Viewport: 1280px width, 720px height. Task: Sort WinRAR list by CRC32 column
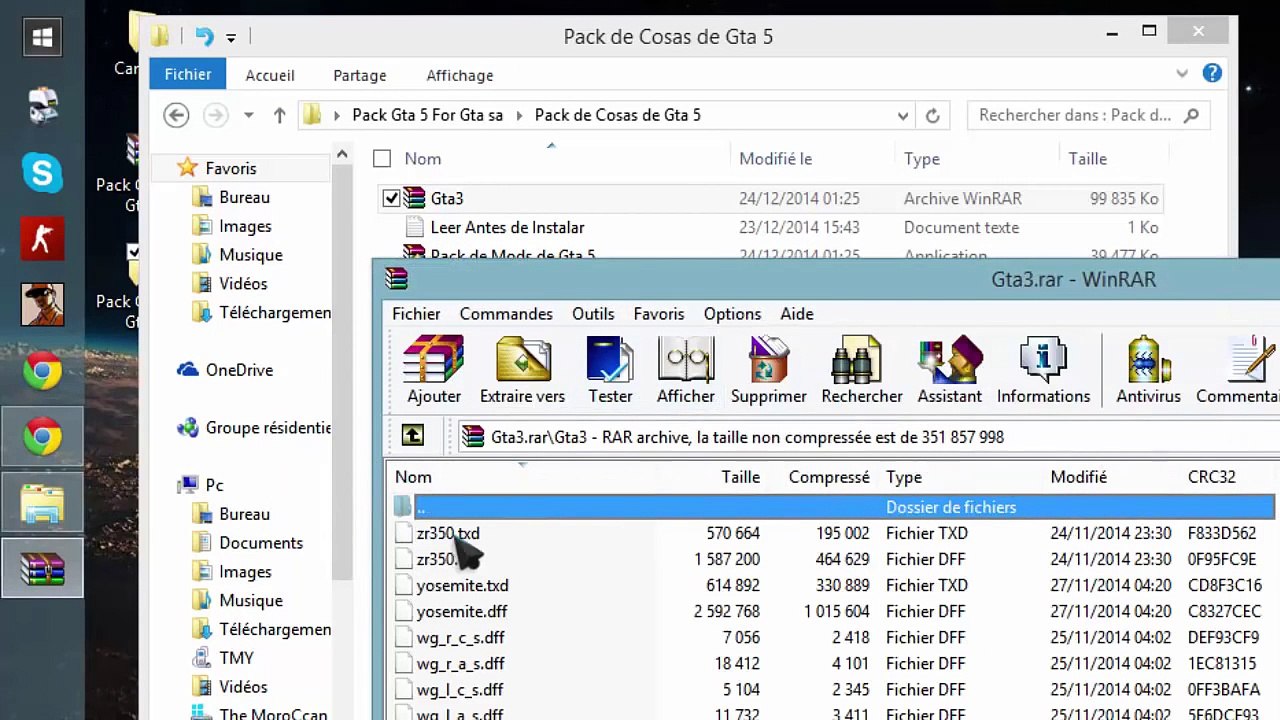click(x=1211, y=477)
